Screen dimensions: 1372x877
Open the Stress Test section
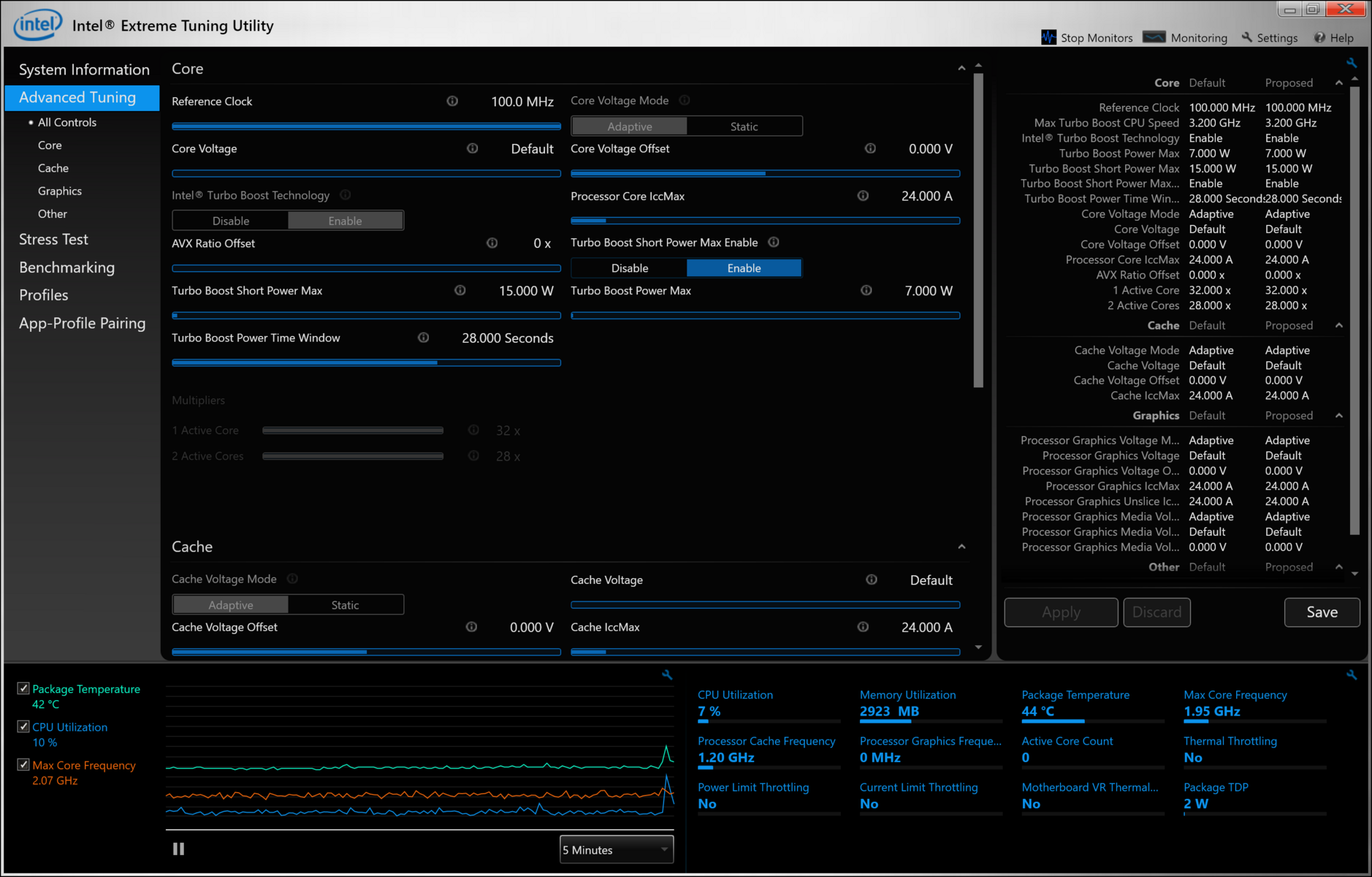click(x=53, y=239)
